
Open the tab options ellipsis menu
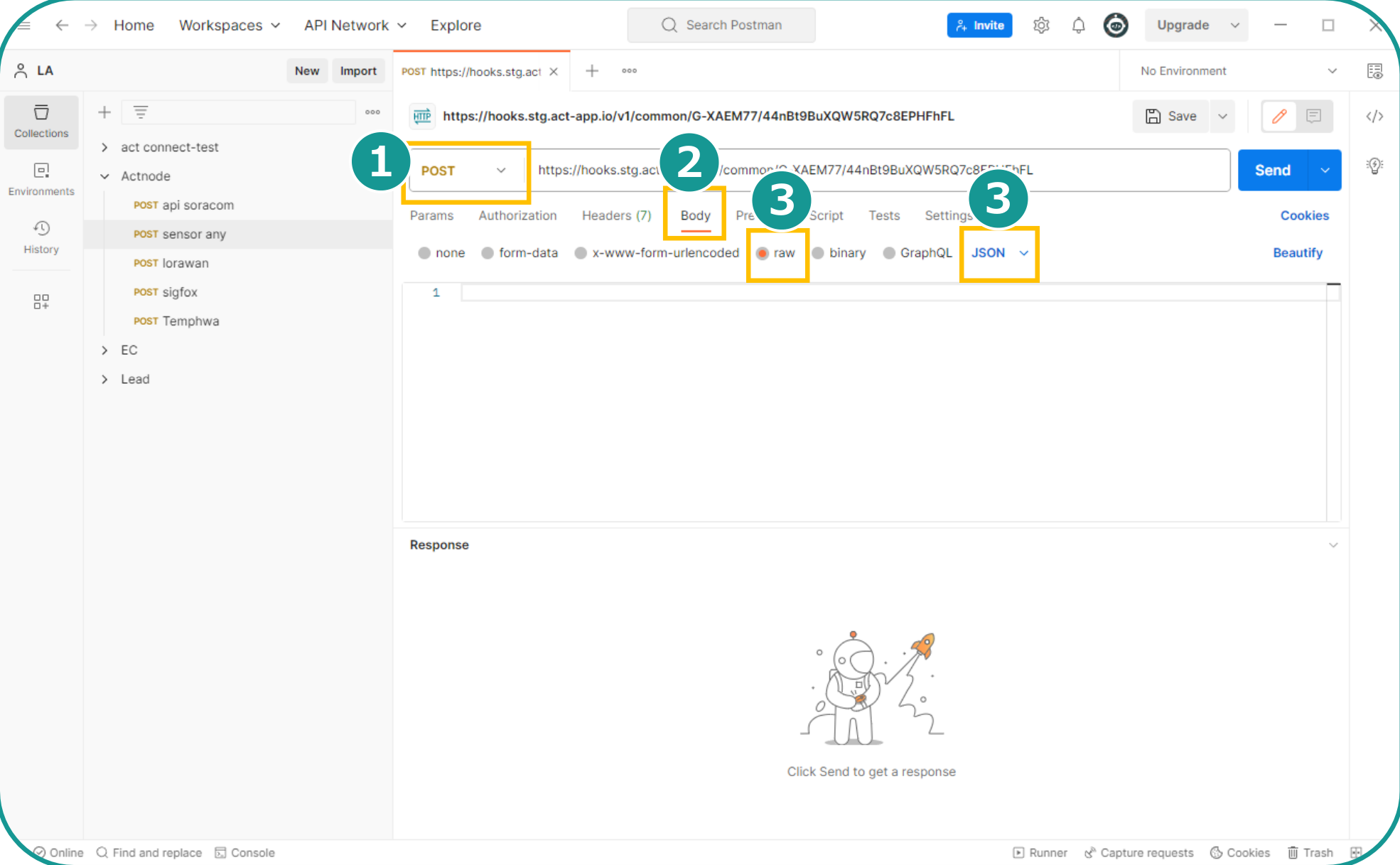coord(629,70)
